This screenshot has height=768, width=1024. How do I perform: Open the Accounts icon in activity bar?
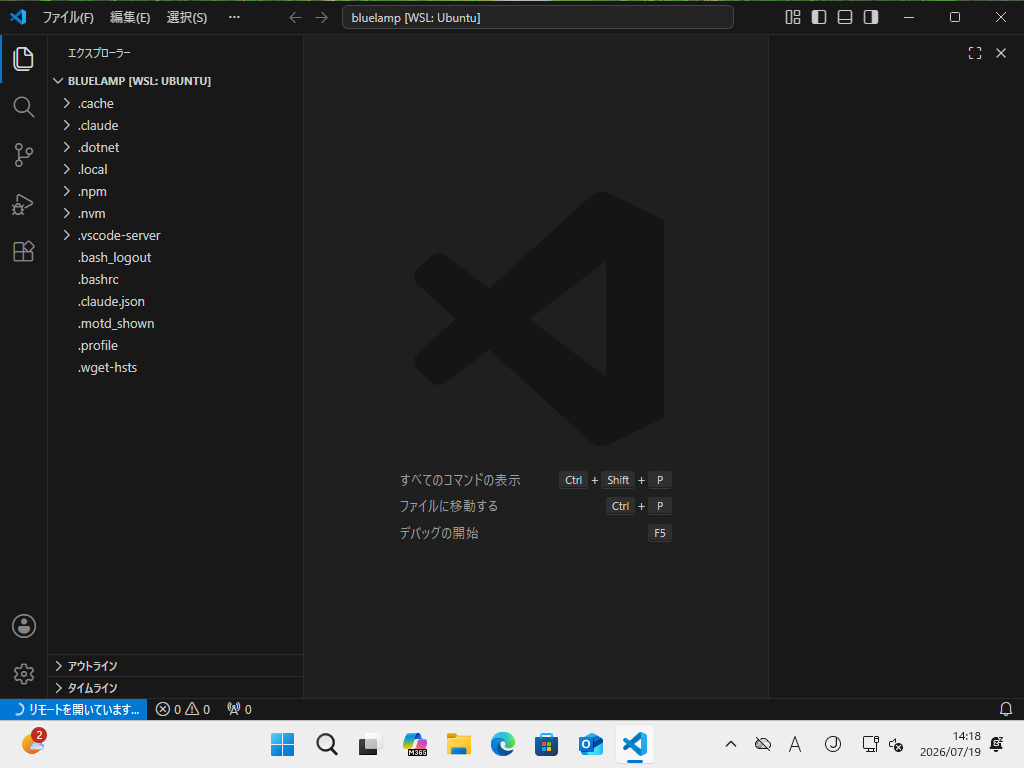tap(24, 626)
